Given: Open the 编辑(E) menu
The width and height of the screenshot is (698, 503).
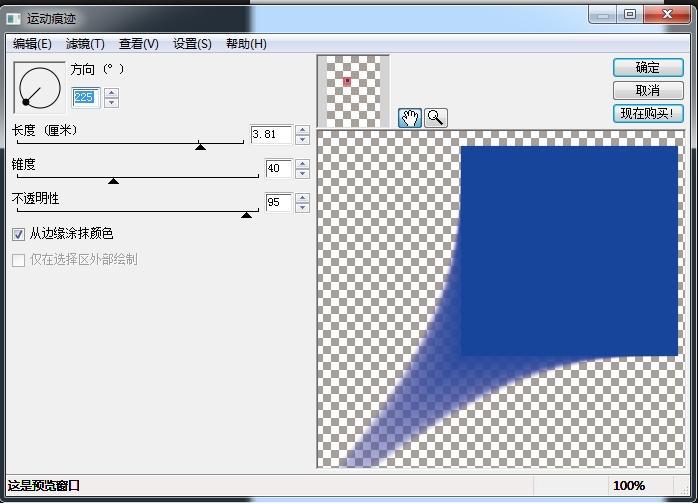Looking at the screenshot, I should click(x=32, y=44).
